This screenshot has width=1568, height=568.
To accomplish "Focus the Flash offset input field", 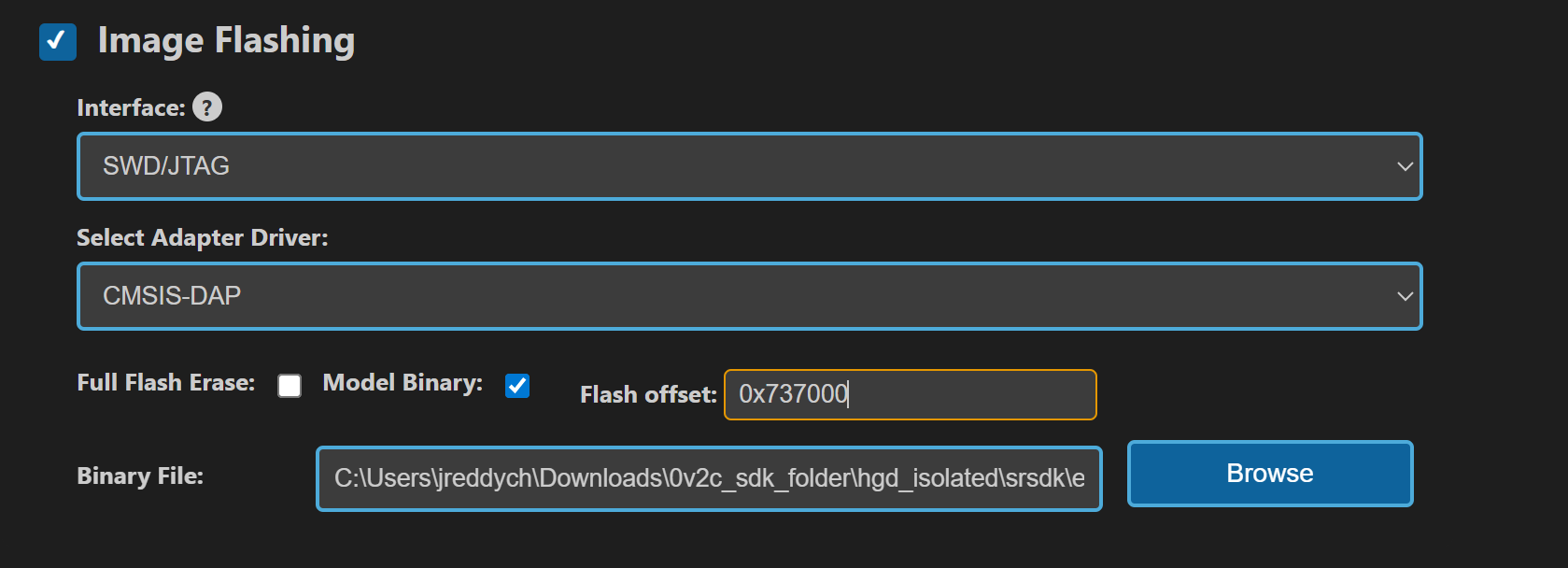I will click(971, 394).
